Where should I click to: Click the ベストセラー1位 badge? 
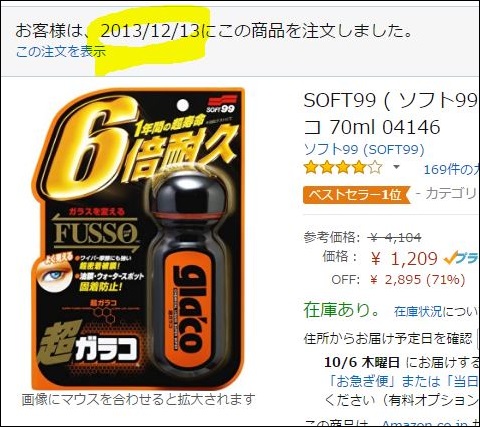pos(356,195)
